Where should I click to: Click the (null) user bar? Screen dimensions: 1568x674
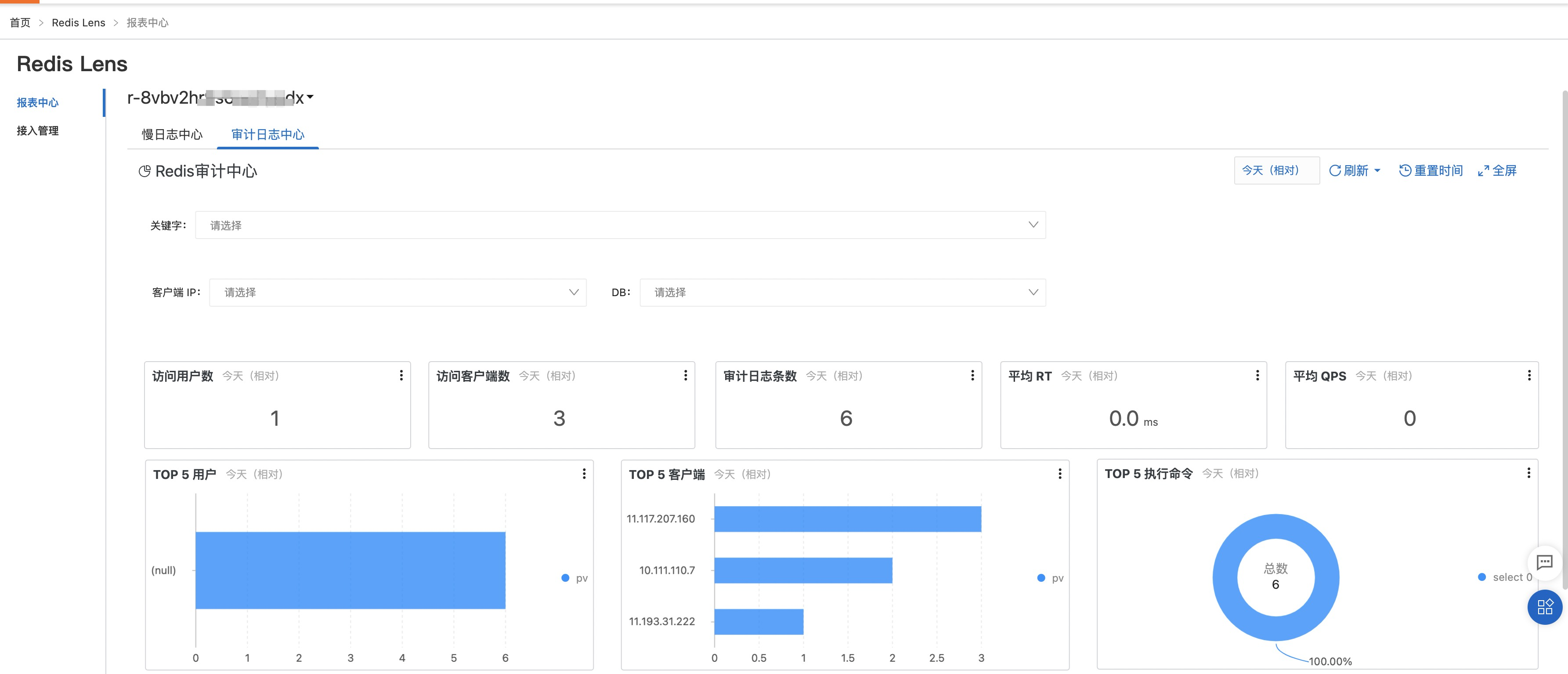350,570
